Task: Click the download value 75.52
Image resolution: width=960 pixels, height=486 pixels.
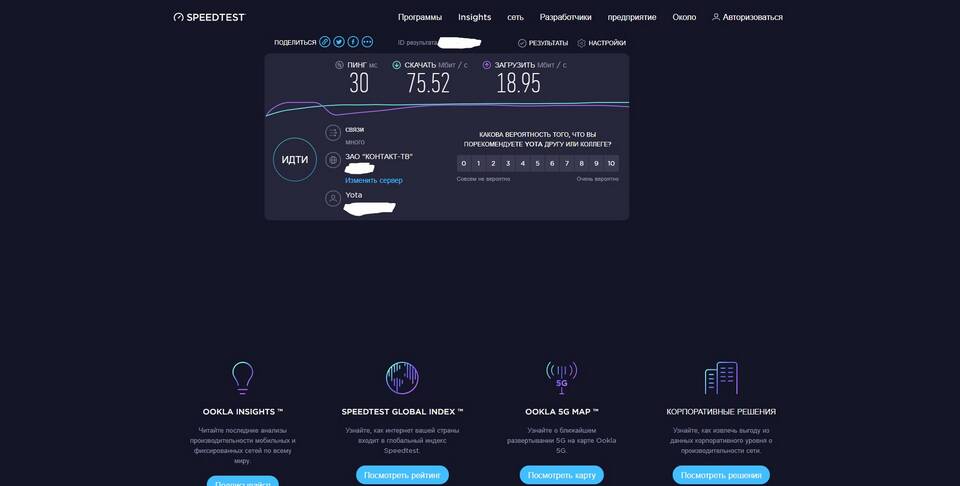Action: pos(428,83)
